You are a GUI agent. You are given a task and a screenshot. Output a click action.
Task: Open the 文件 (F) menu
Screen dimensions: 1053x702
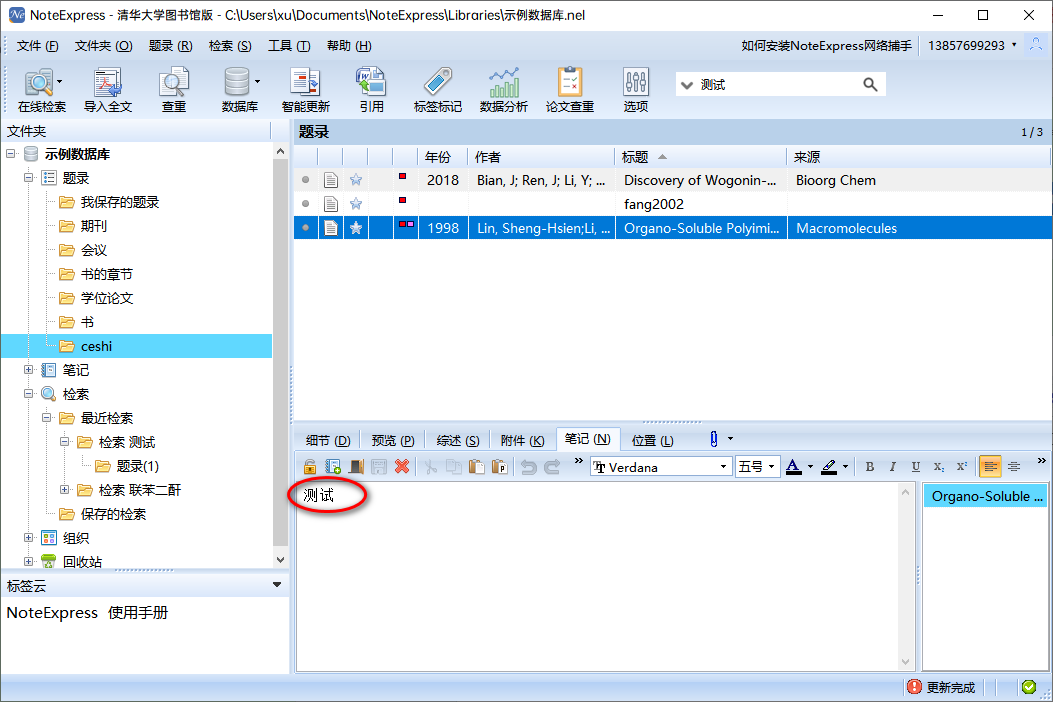pyautogui.click(x=38, y=46)
